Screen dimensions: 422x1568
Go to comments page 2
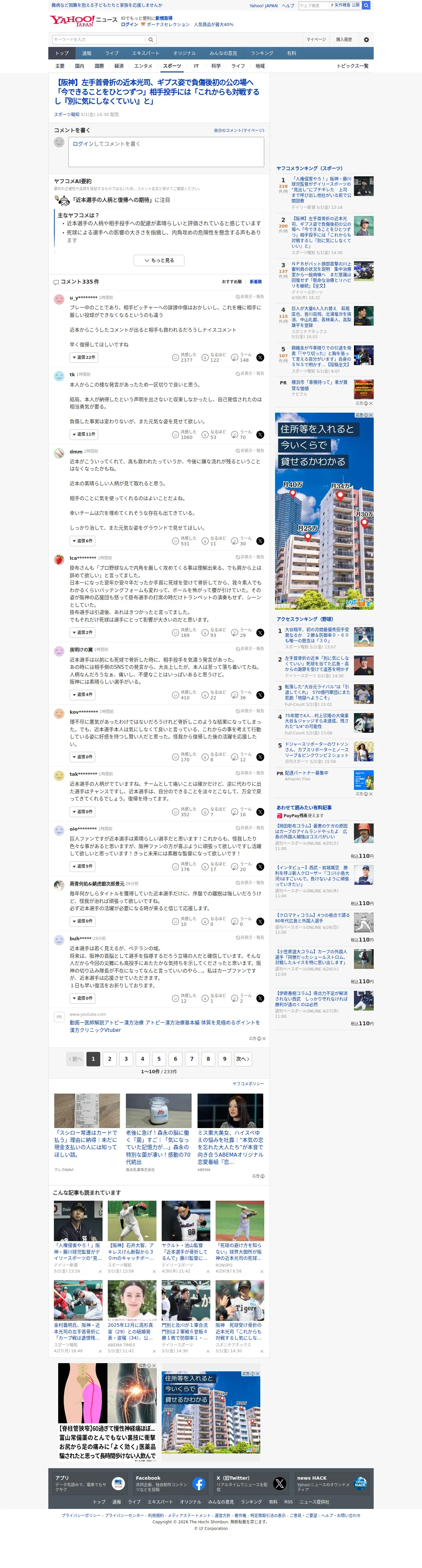click(110, 1059)
